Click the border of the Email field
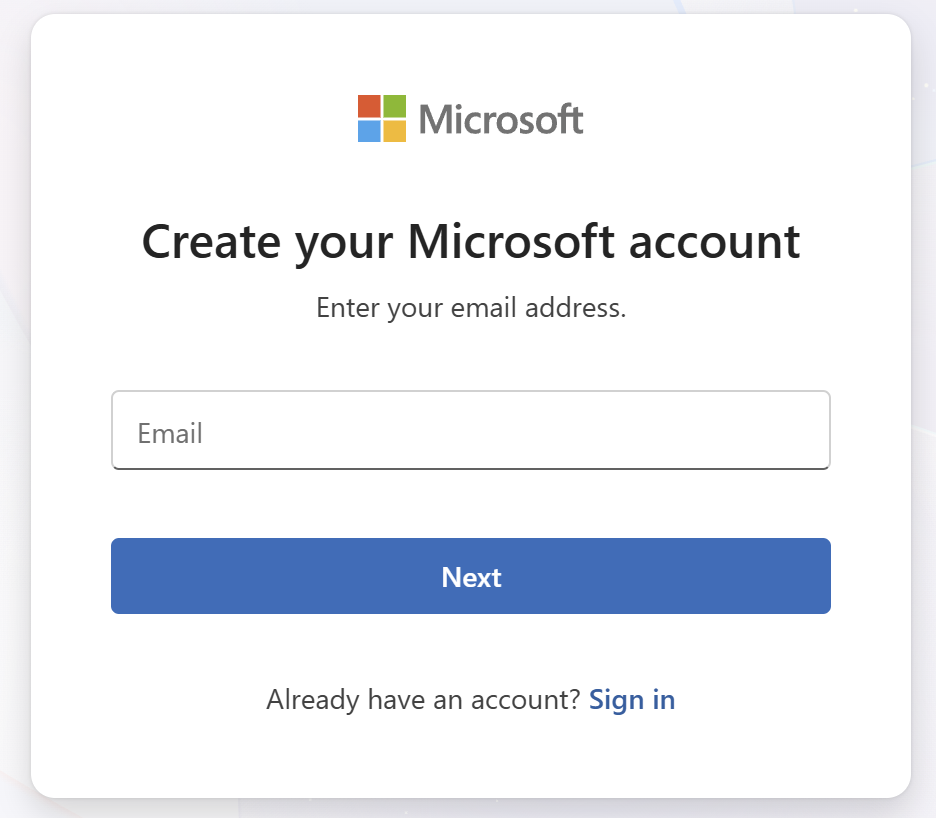This screenshot has width=936, height=818. click(x=470, y=391)
